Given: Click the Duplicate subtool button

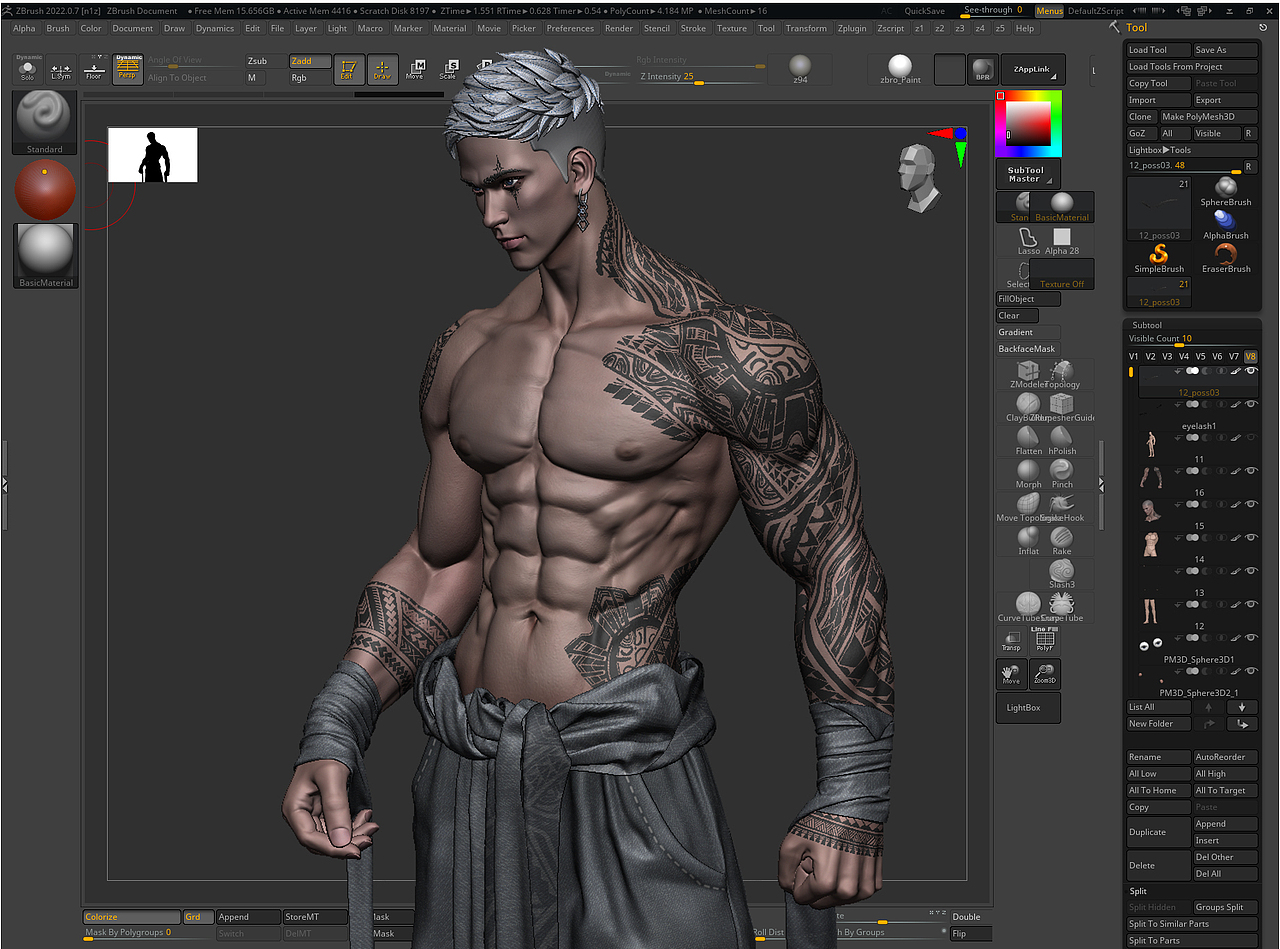Looking at the screenshot, I should click(x=1159, y=832).
